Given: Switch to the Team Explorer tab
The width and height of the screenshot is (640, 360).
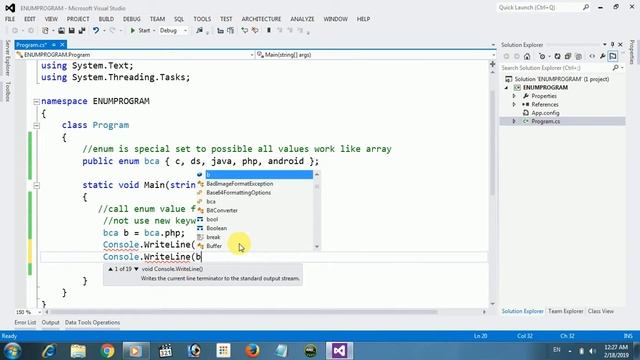Looking at the screenshot, I should tap(565, 311).
